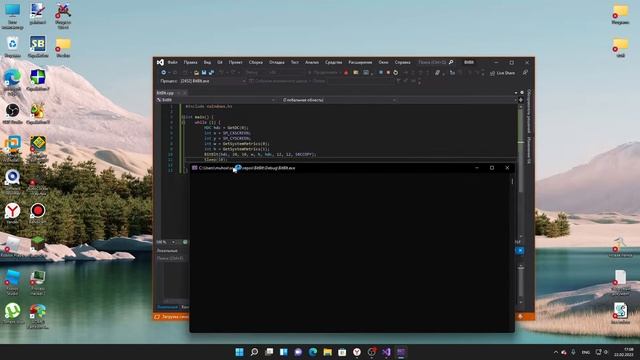Open the Анализ menu
Screen dimensions: 640x360
pyautogui.click(x=312, y=62)
